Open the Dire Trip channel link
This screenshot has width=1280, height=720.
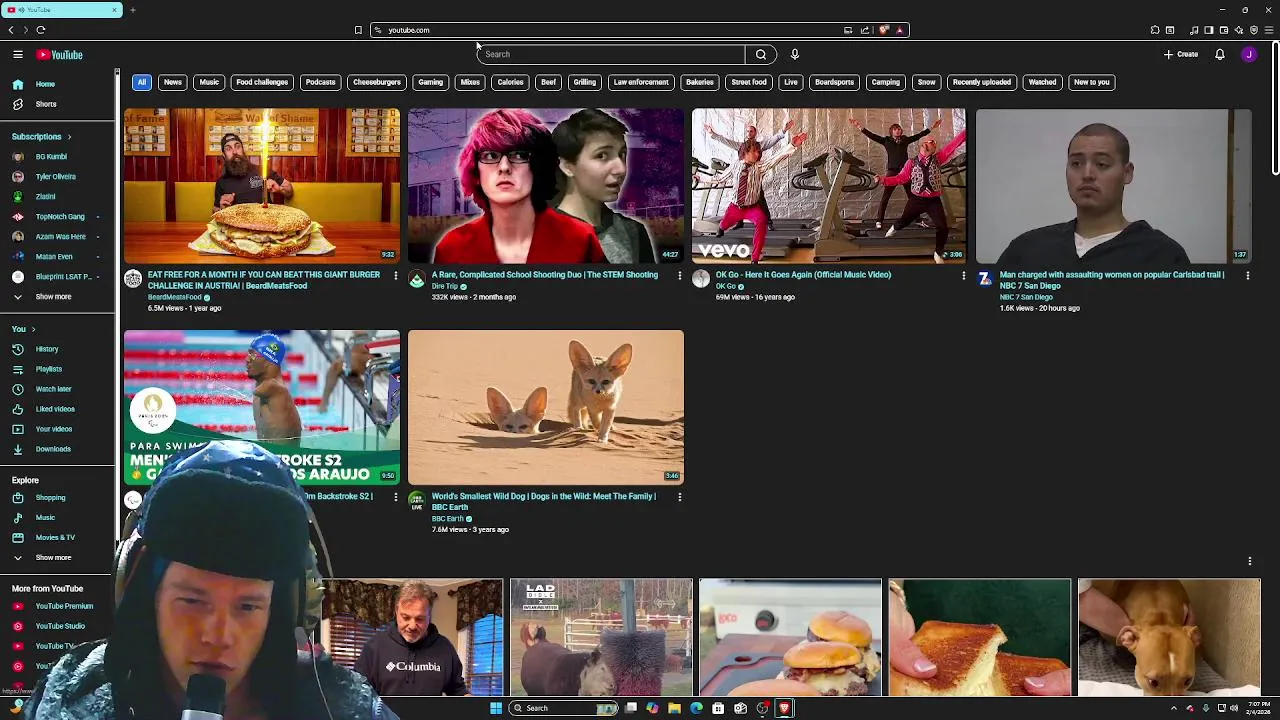[445, 286]
